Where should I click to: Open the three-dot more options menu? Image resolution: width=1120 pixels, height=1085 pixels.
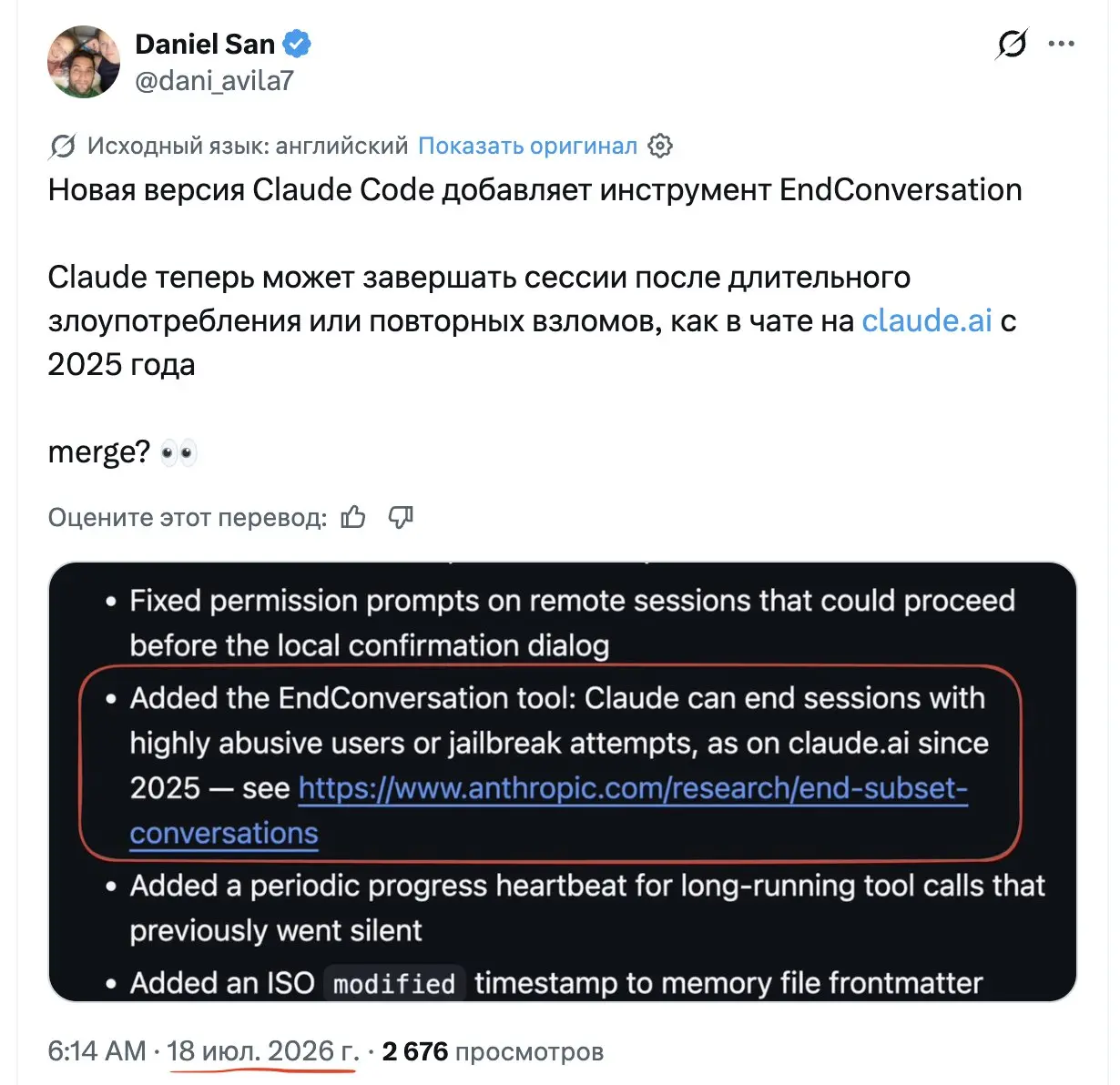pyautogui.click(x=1062, y=44)
